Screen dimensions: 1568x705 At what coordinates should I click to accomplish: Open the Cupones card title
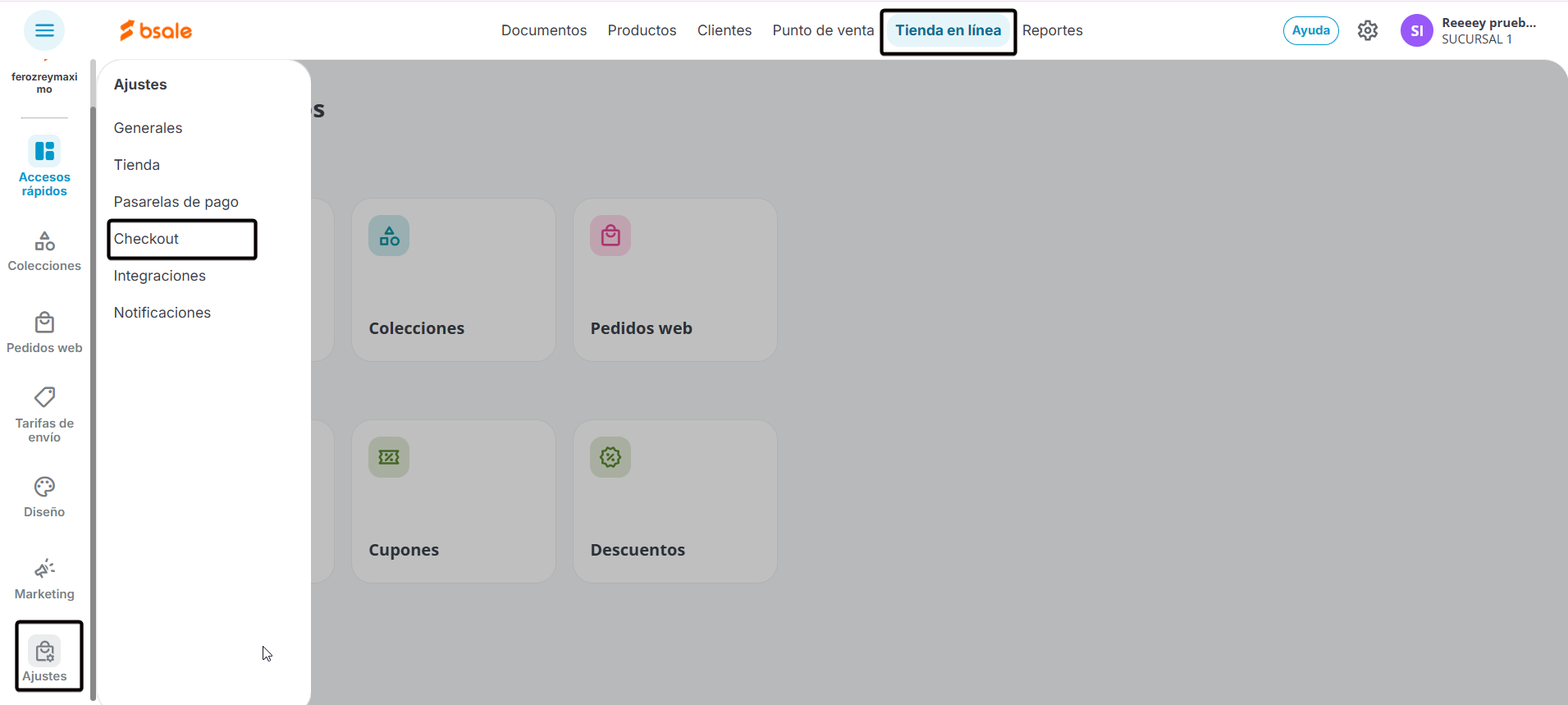coord(404,550)
